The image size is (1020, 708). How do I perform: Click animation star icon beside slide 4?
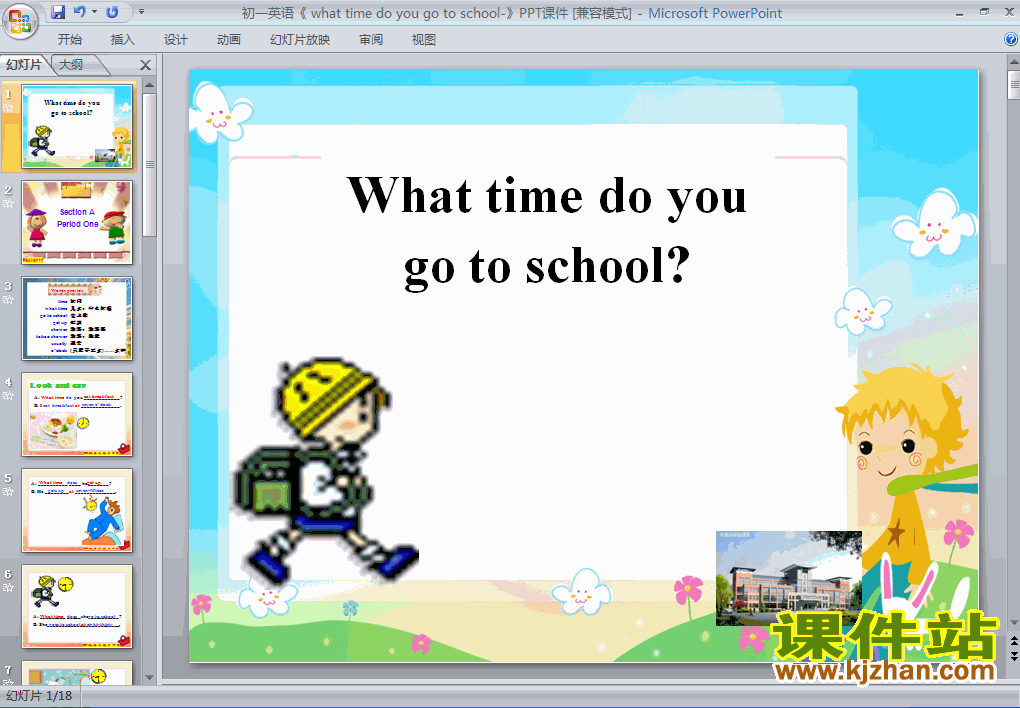[8, 396]
